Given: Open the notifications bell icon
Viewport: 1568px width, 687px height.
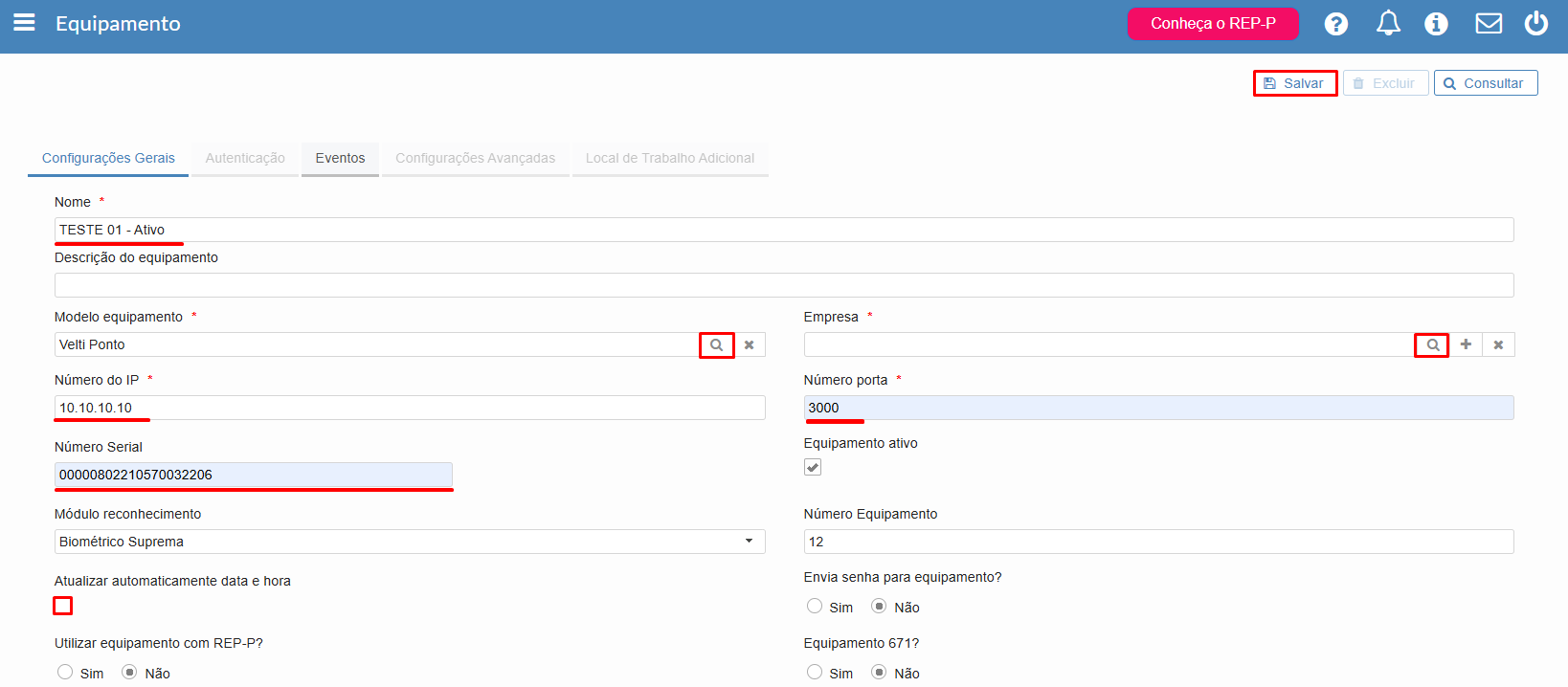Looking at the screenshot, I should click(1388, 23).
